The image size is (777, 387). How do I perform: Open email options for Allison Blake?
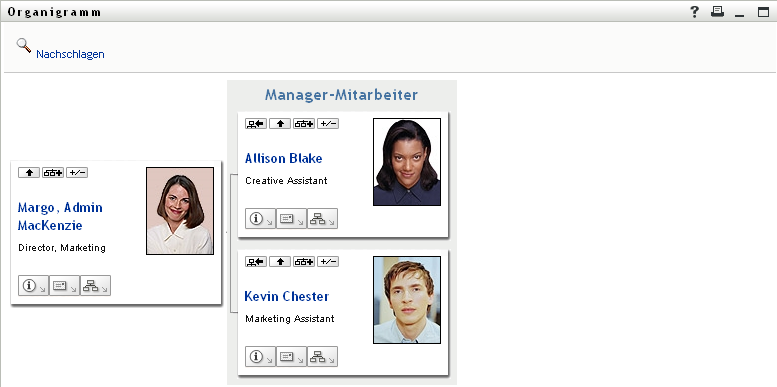[x=291, y=219]
